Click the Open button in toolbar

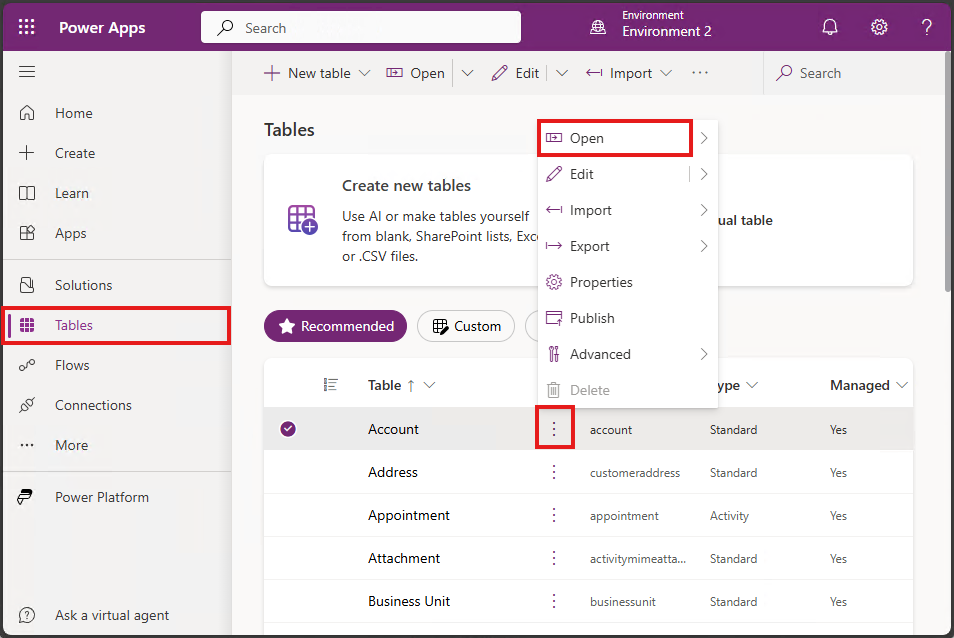tap(416, 74)
